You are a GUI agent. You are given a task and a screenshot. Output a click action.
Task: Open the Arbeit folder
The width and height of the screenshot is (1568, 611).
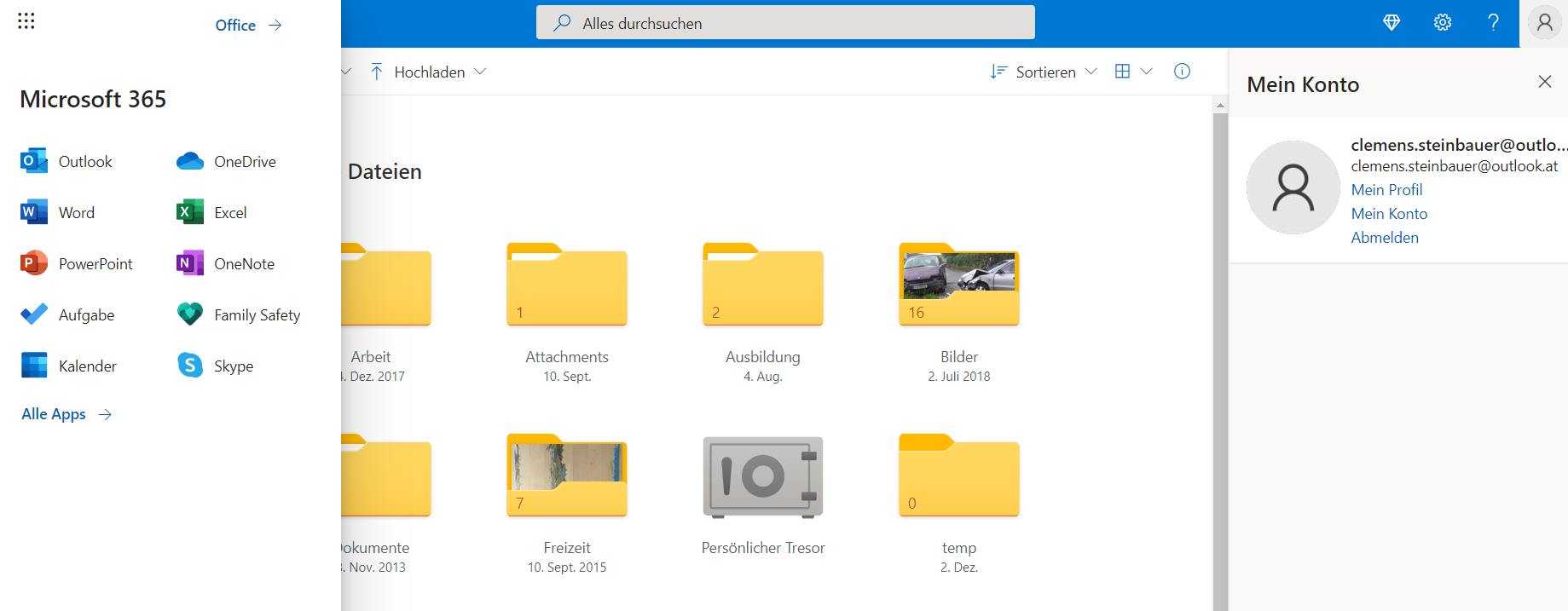coord(386,285)
